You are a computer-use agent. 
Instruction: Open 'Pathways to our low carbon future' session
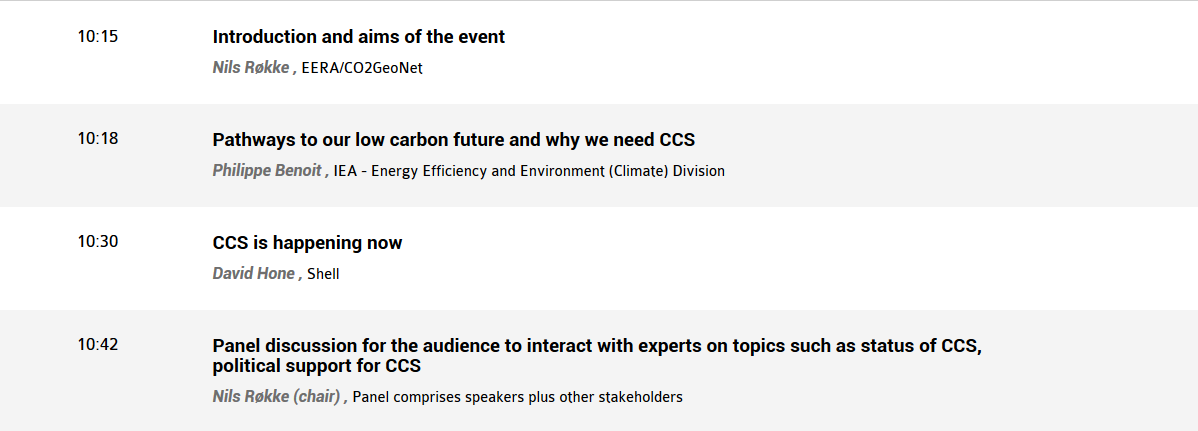click(453, 140)
